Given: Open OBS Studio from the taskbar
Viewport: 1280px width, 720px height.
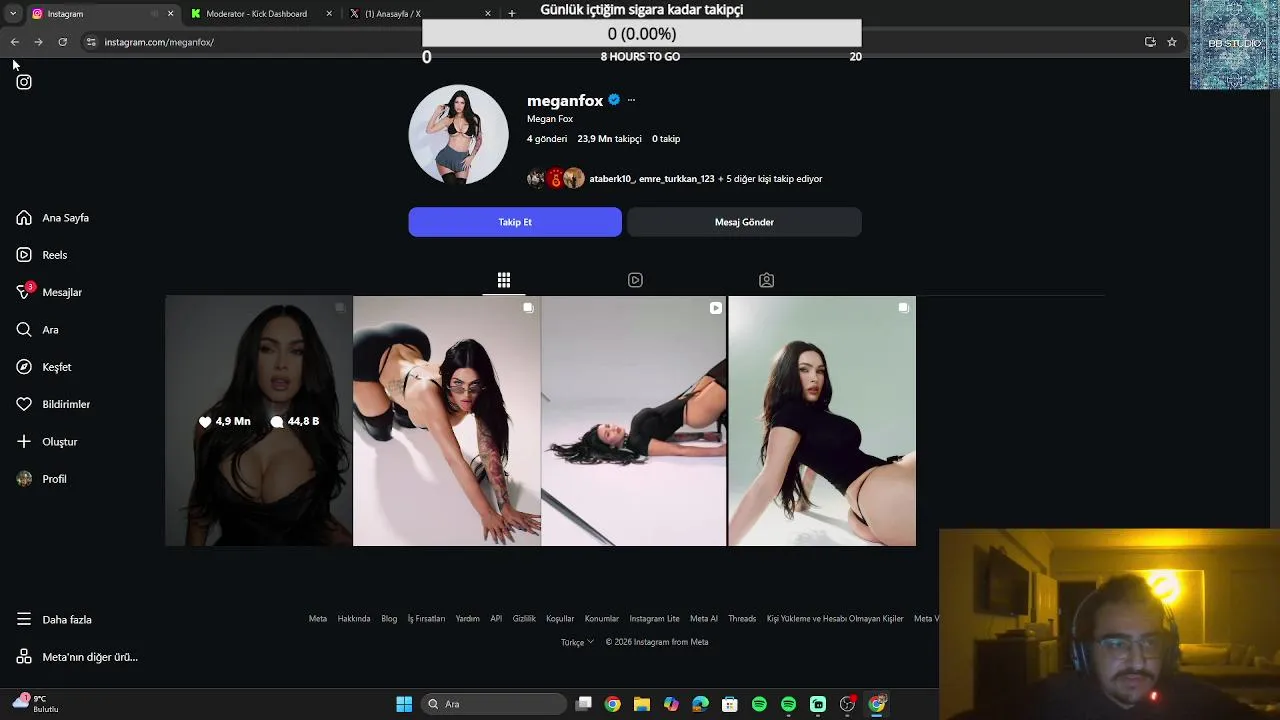Looking at the screenshot, I should (x=847, y=704).
